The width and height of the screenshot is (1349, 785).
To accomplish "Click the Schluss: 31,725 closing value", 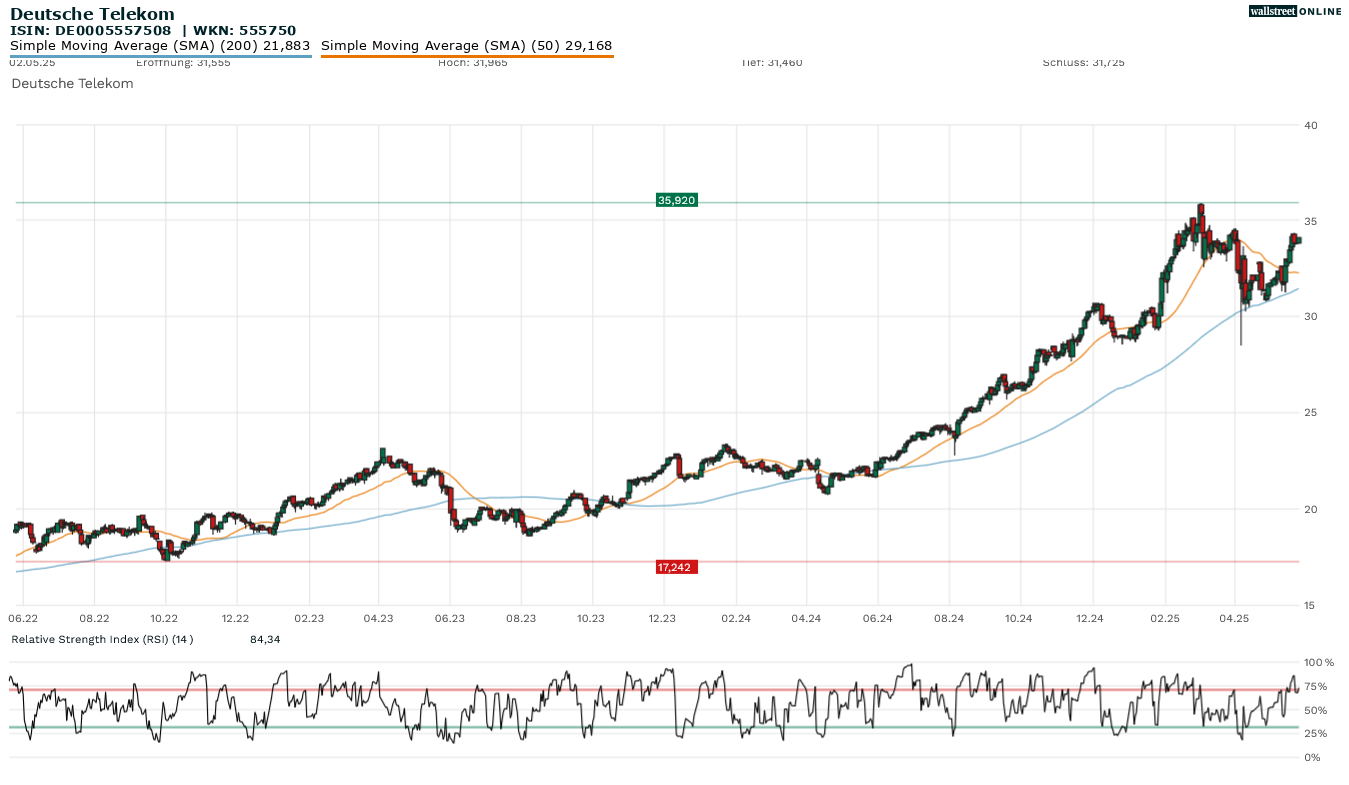I will tap(1083, 63).
